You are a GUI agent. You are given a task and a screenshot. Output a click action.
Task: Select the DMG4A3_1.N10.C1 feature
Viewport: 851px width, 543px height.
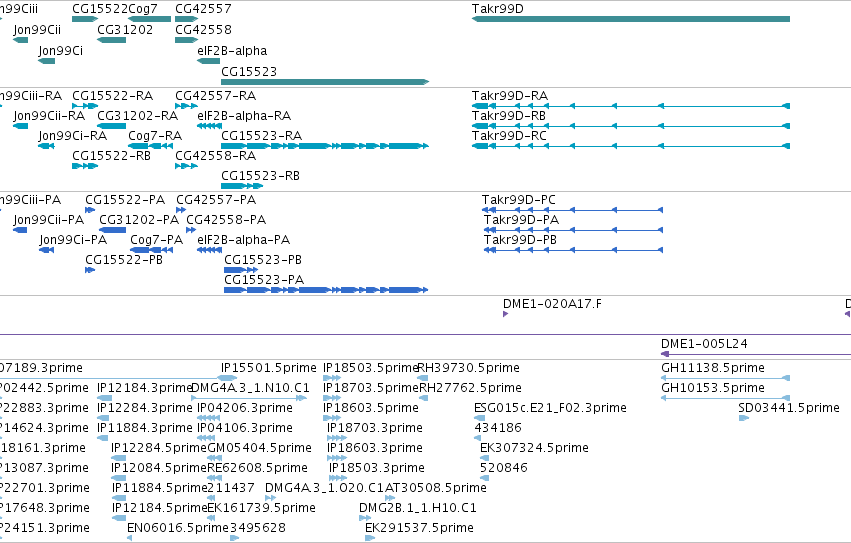(x=249, y=398)
